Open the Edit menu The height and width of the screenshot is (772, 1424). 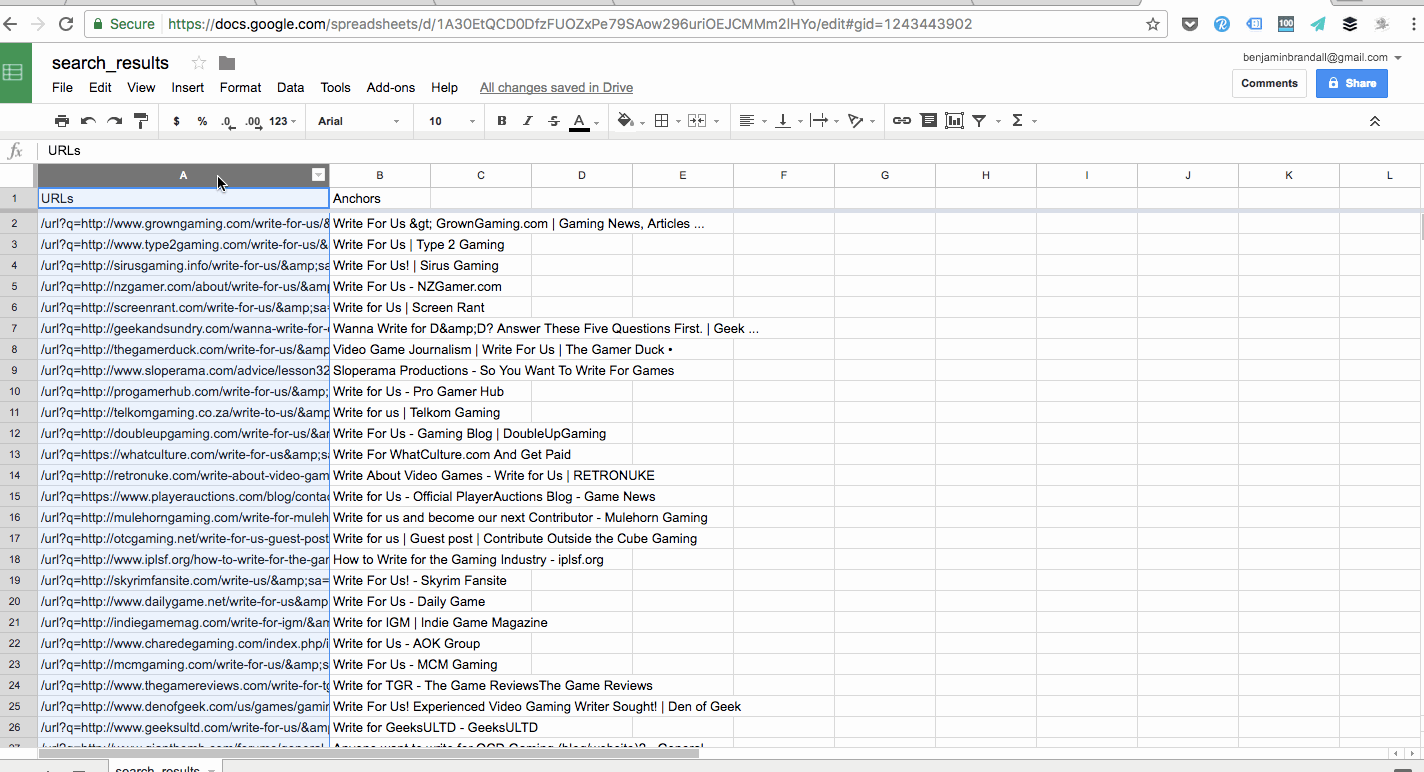pyautogui.click(x=100, y=87)
